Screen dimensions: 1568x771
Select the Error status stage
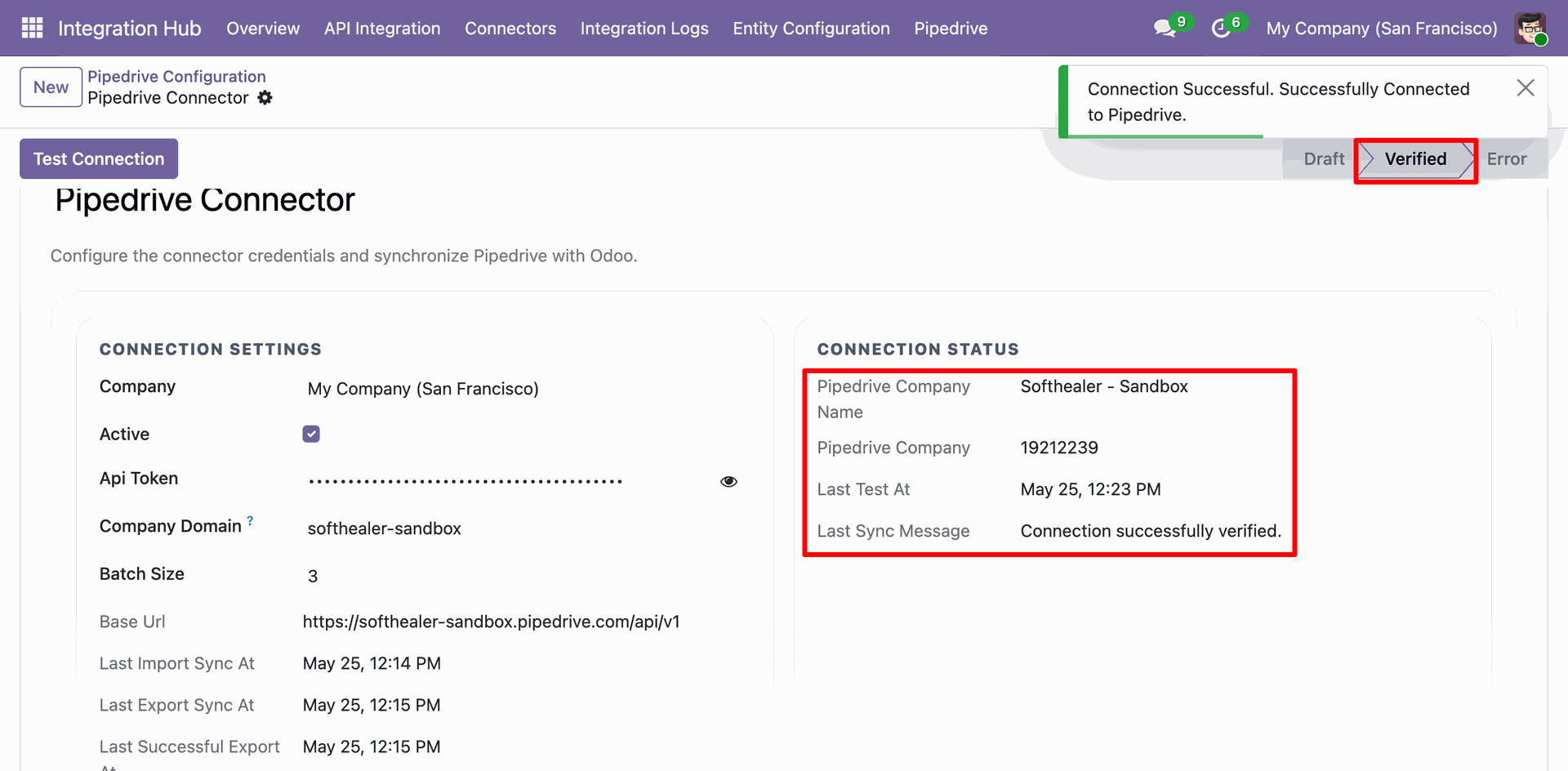1507,158
